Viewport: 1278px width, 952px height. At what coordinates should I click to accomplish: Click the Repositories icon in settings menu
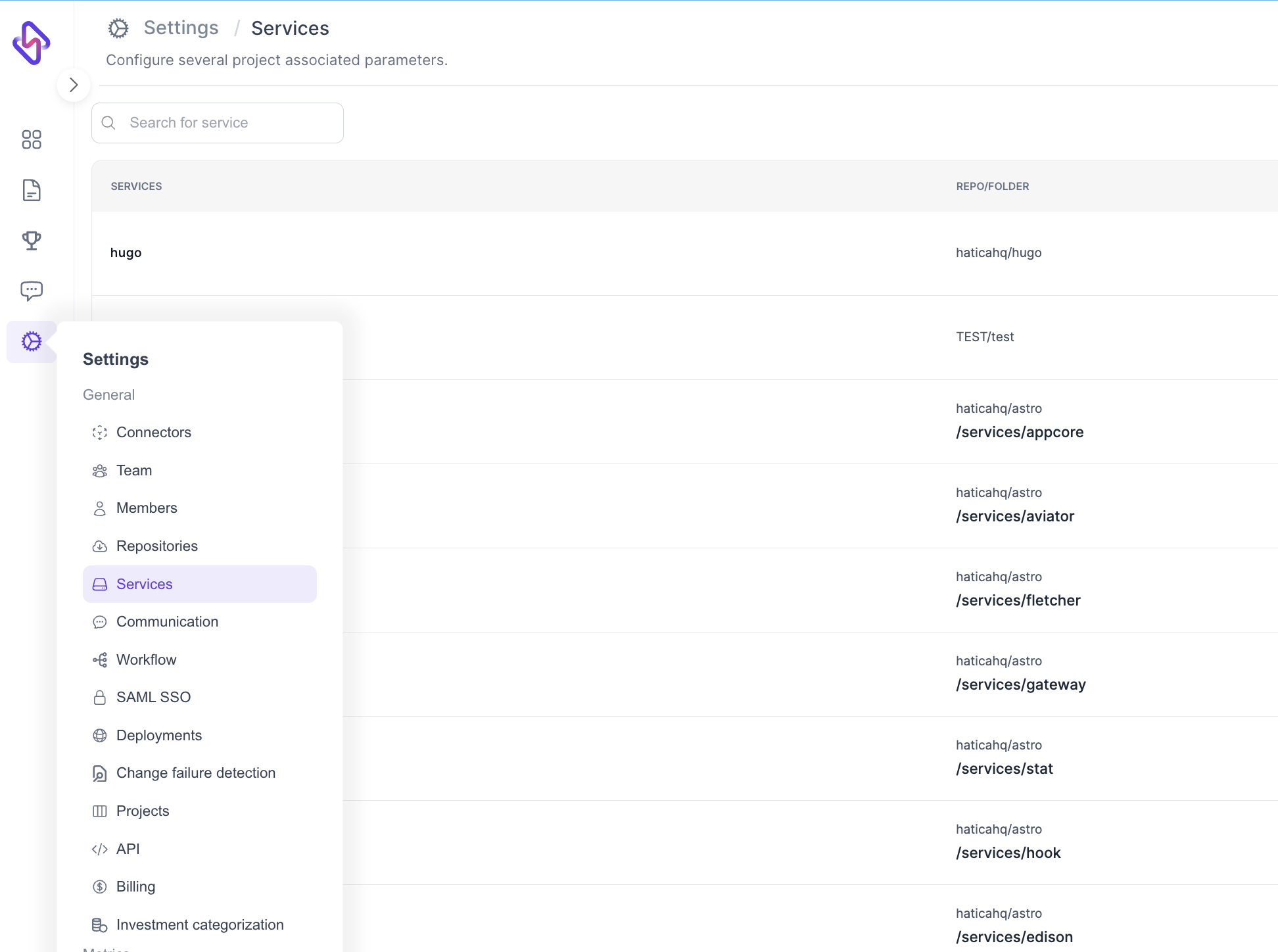click(100, 545)
